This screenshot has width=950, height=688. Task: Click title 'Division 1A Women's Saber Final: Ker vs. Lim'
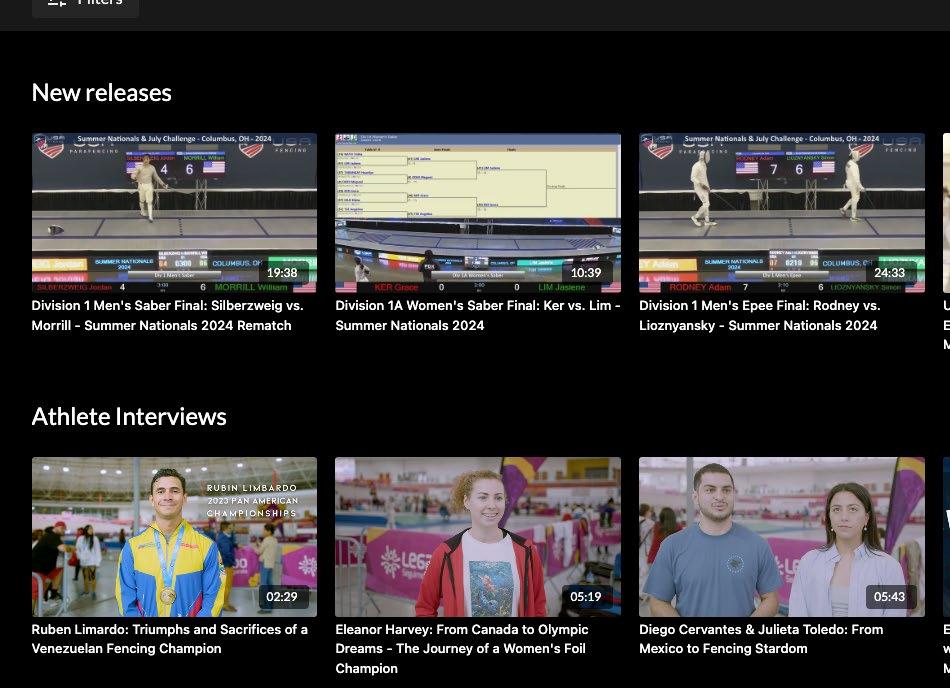pyautogui.click(x=477, y=316)
